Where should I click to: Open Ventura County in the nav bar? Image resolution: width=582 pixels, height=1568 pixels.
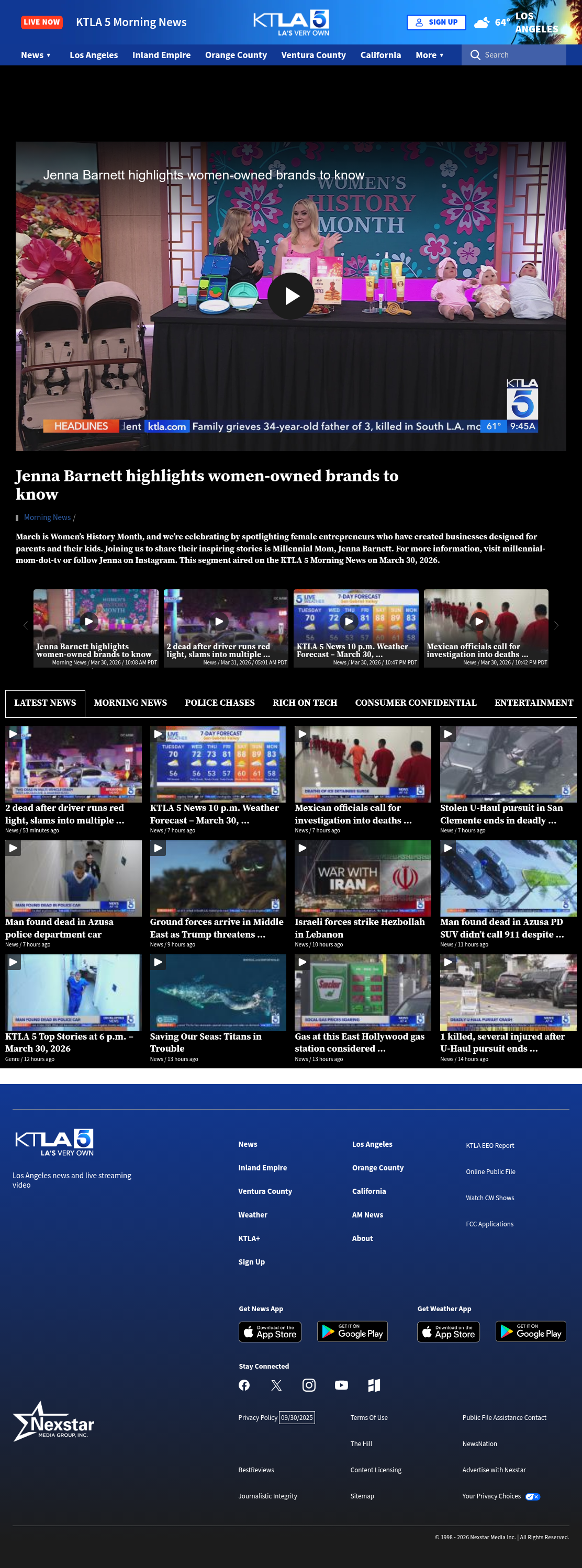pyautogui.click(x=314, y=55)
